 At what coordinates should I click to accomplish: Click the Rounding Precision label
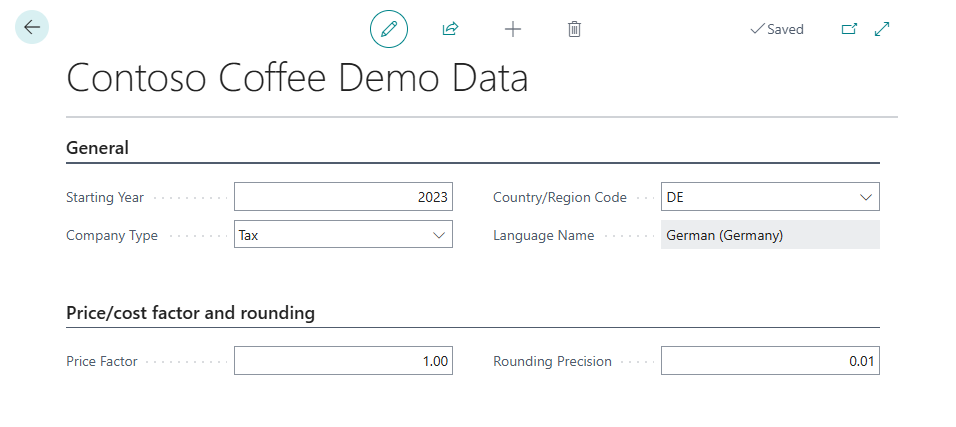(552, 362)
